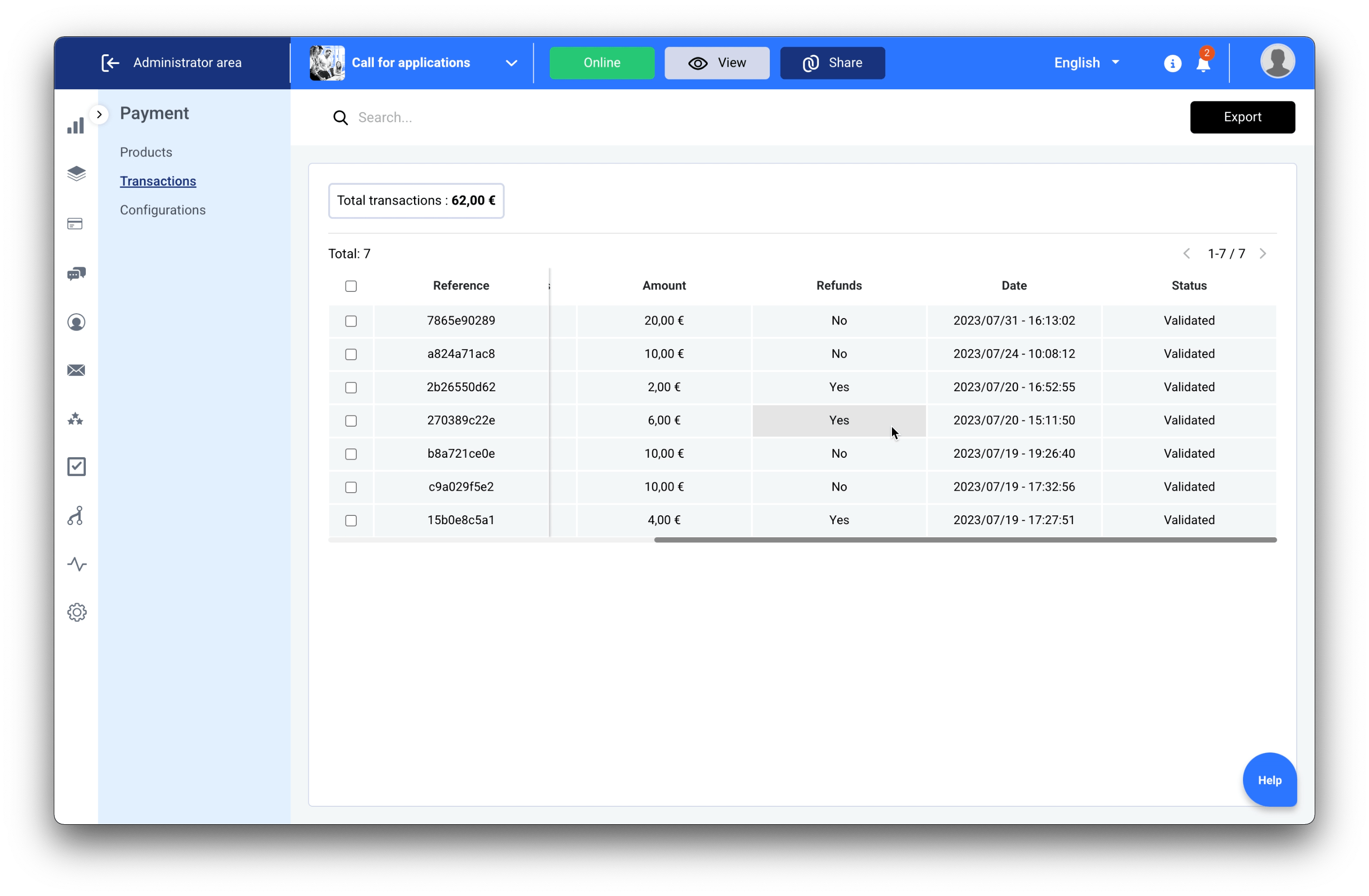
Task: Sort by the Status column header
Action: click(x=1189, y=286)
